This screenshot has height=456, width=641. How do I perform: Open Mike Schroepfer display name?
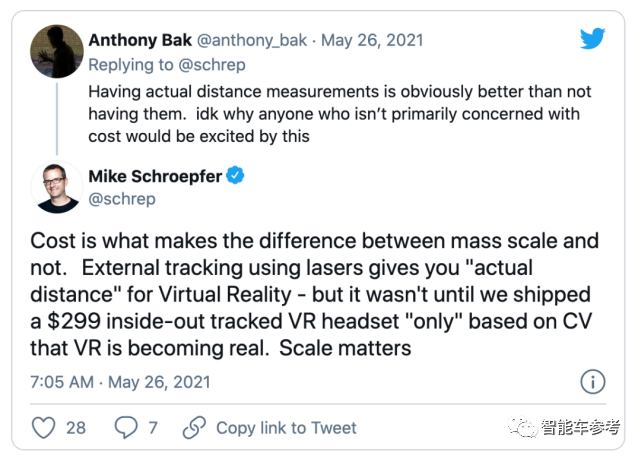[155, 176]
